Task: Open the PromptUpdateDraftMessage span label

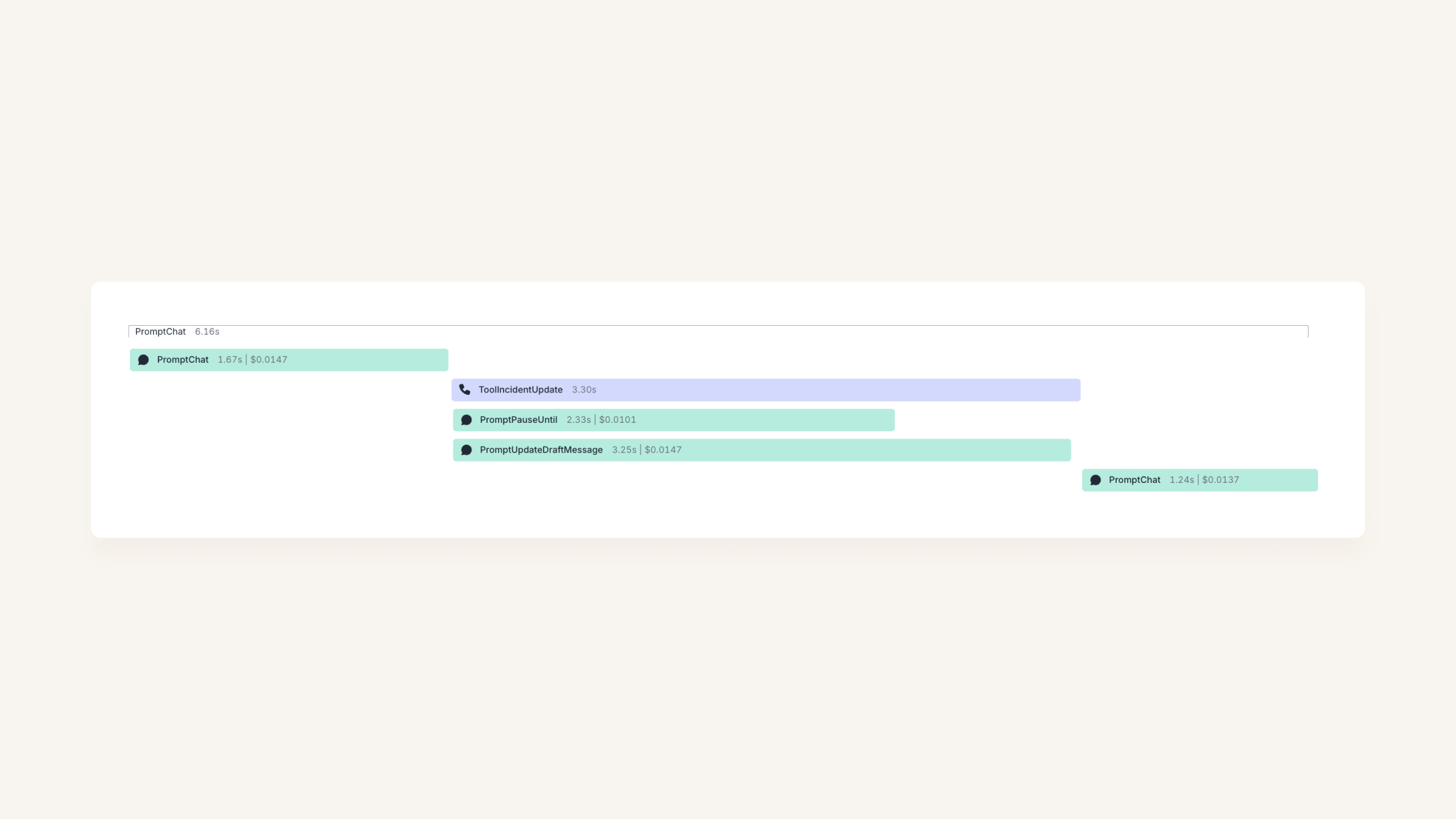Action: pyautogui.click(x=541, y=450)
